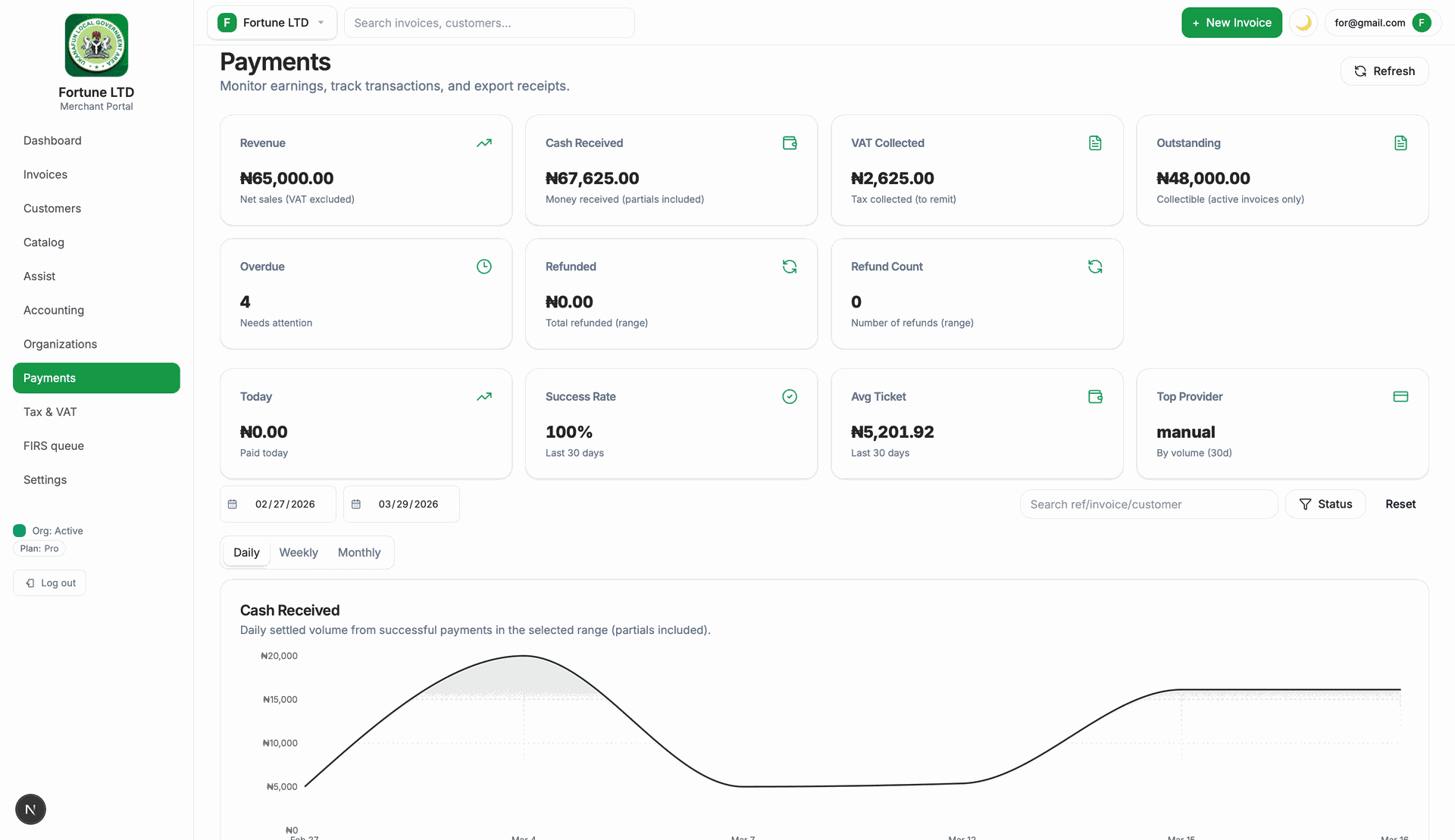This screenshot has width=1455, height=840.
Task: Click the VAT Collected document icon
Action: click(x=1095, y=143)
